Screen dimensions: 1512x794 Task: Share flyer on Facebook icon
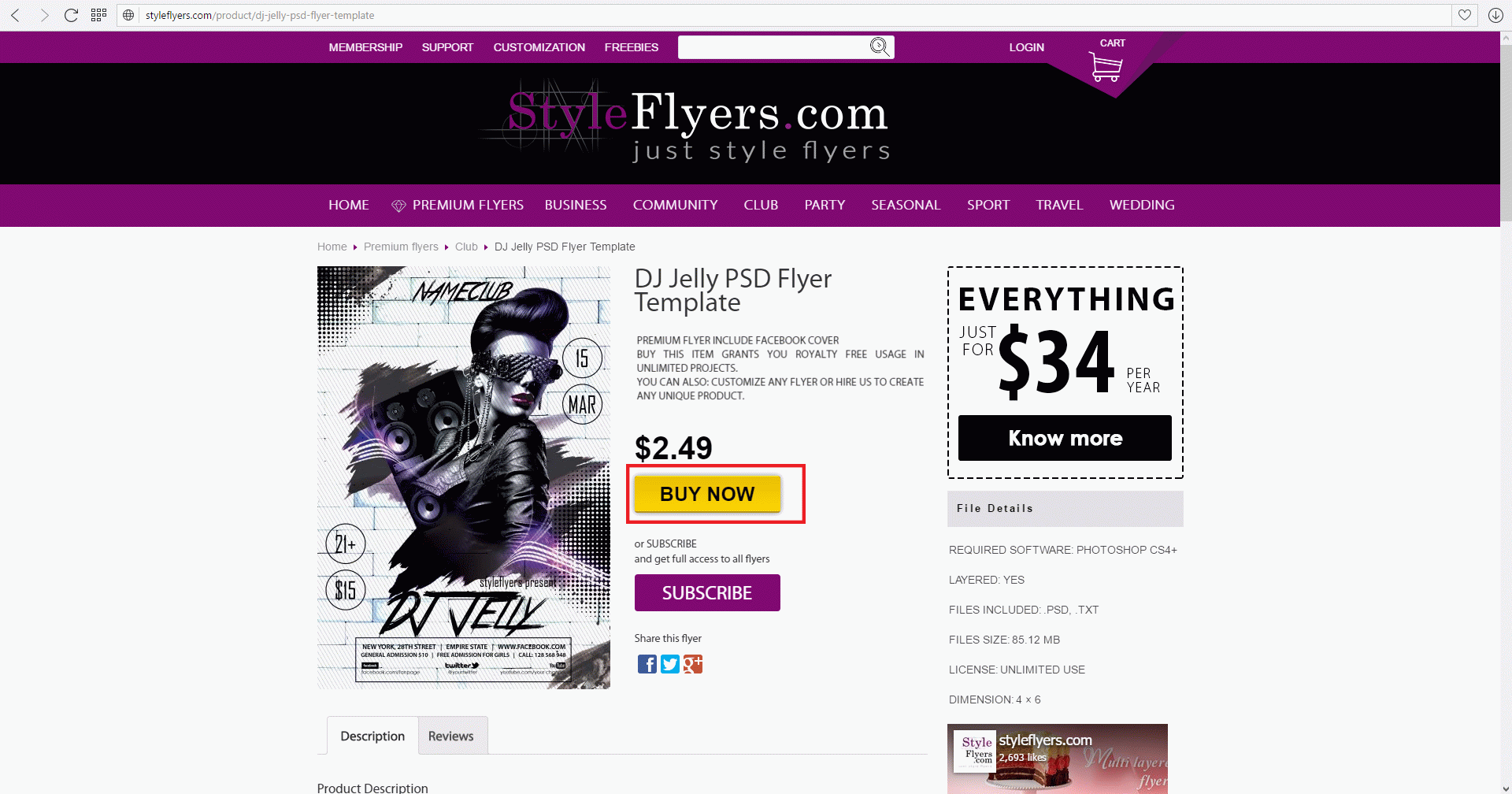click(x=647, y=664)
